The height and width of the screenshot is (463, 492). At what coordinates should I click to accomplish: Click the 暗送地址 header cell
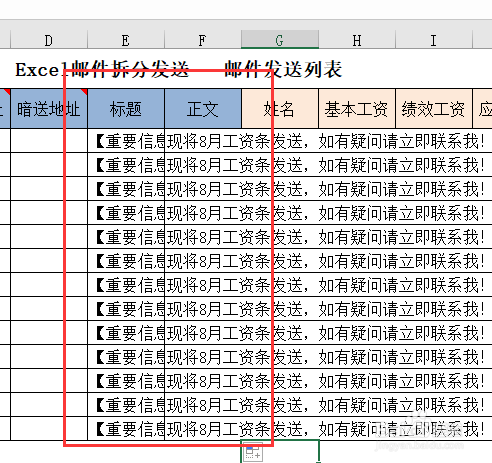coord(49,109)
